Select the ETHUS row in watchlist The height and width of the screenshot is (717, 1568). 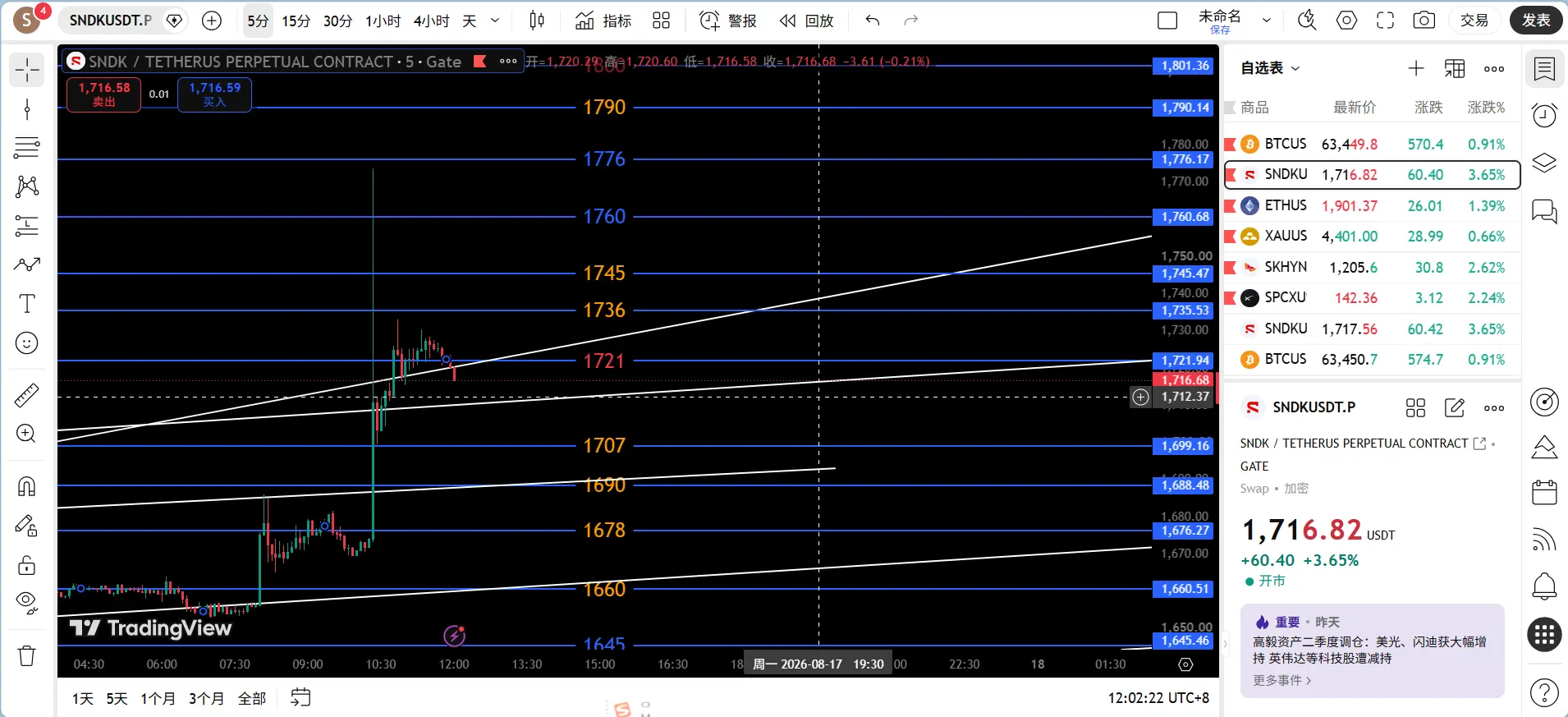coord(1372,206)
